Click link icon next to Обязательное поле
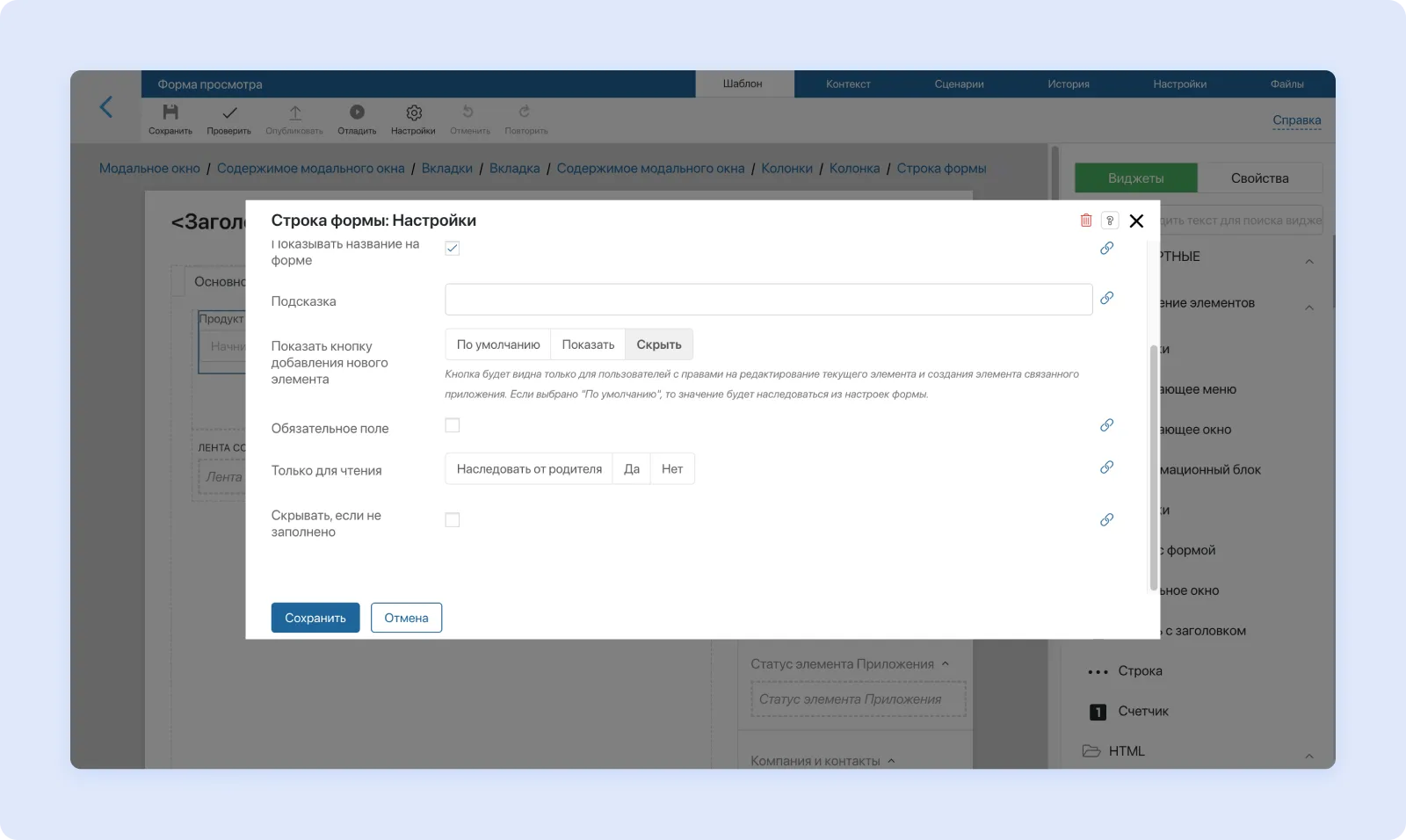 pyautogui.click(x=1106, y=425)
